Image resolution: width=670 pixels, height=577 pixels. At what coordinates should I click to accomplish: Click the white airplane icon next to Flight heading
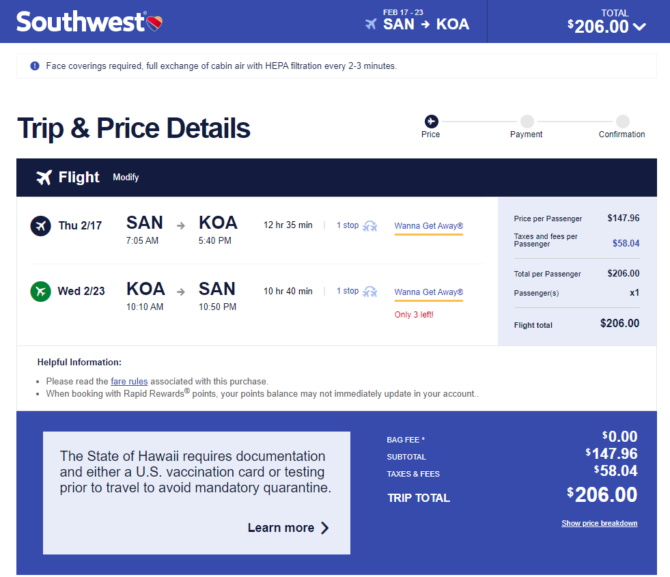pos(44,177)
